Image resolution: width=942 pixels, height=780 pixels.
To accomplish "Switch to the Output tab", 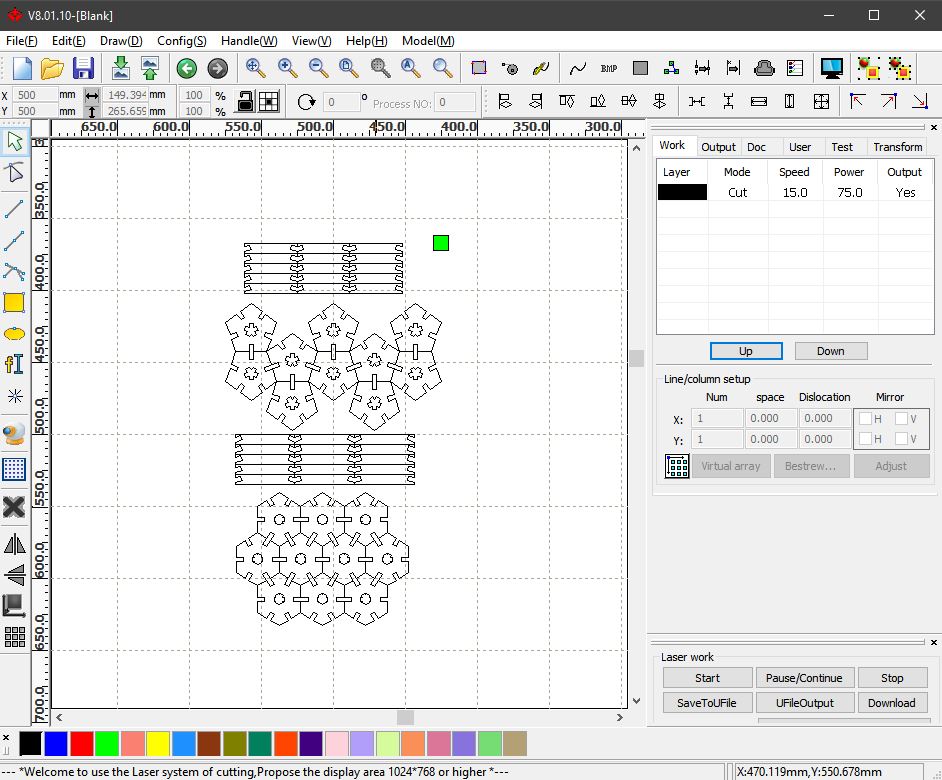I will pos(718,147).
